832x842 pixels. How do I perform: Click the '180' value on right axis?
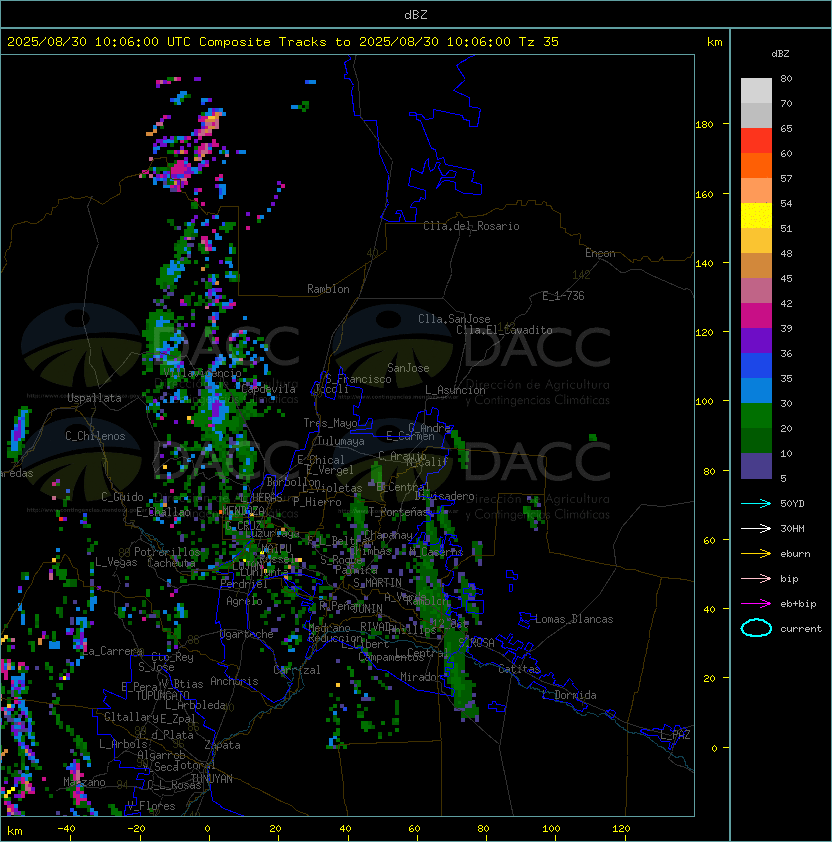point(704,125)
